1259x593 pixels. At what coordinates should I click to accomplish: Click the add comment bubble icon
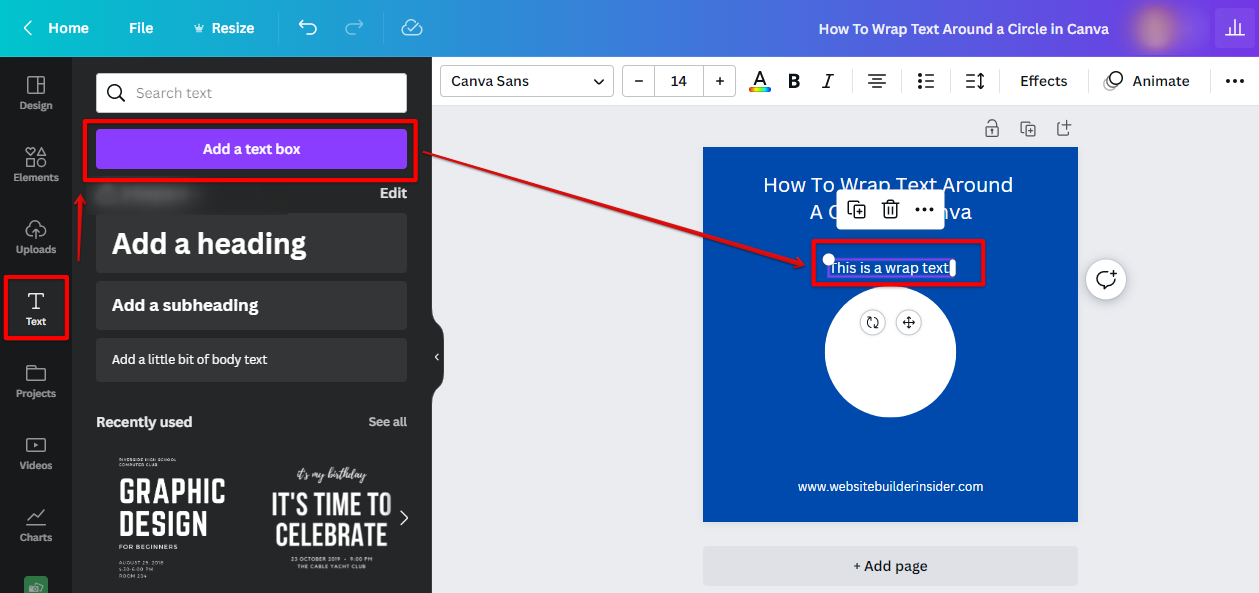click(x=1106, y=280)
